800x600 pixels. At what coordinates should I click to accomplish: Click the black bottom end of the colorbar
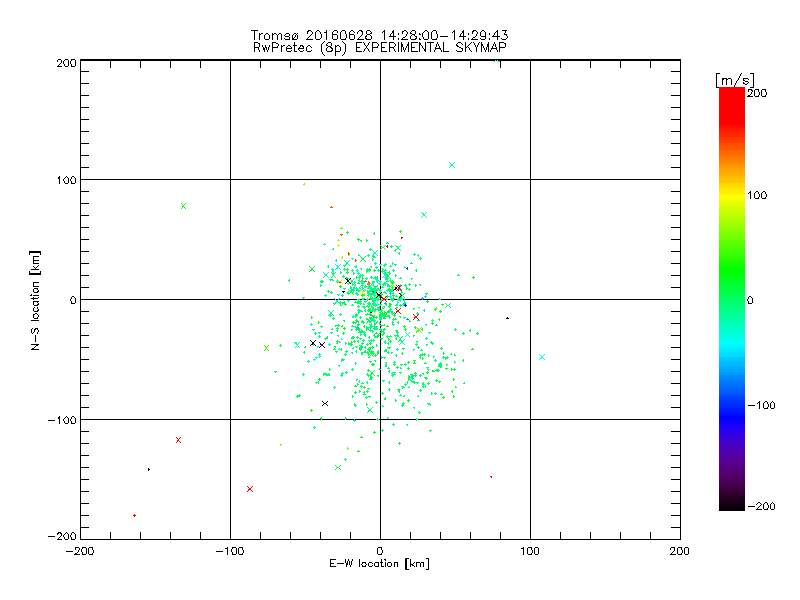[732, 505]
